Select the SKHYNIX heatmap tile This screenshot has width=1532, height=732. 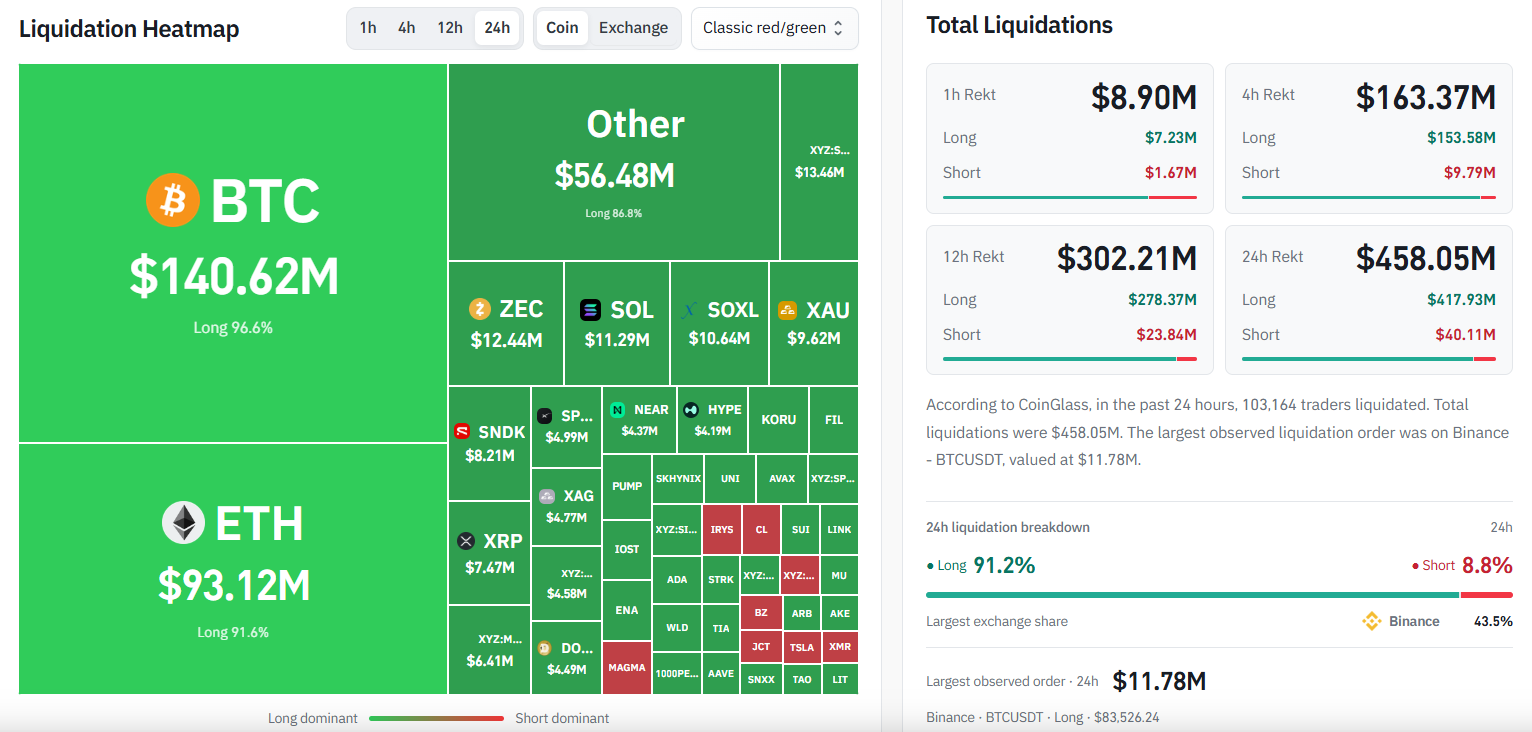tap(678, 479)
